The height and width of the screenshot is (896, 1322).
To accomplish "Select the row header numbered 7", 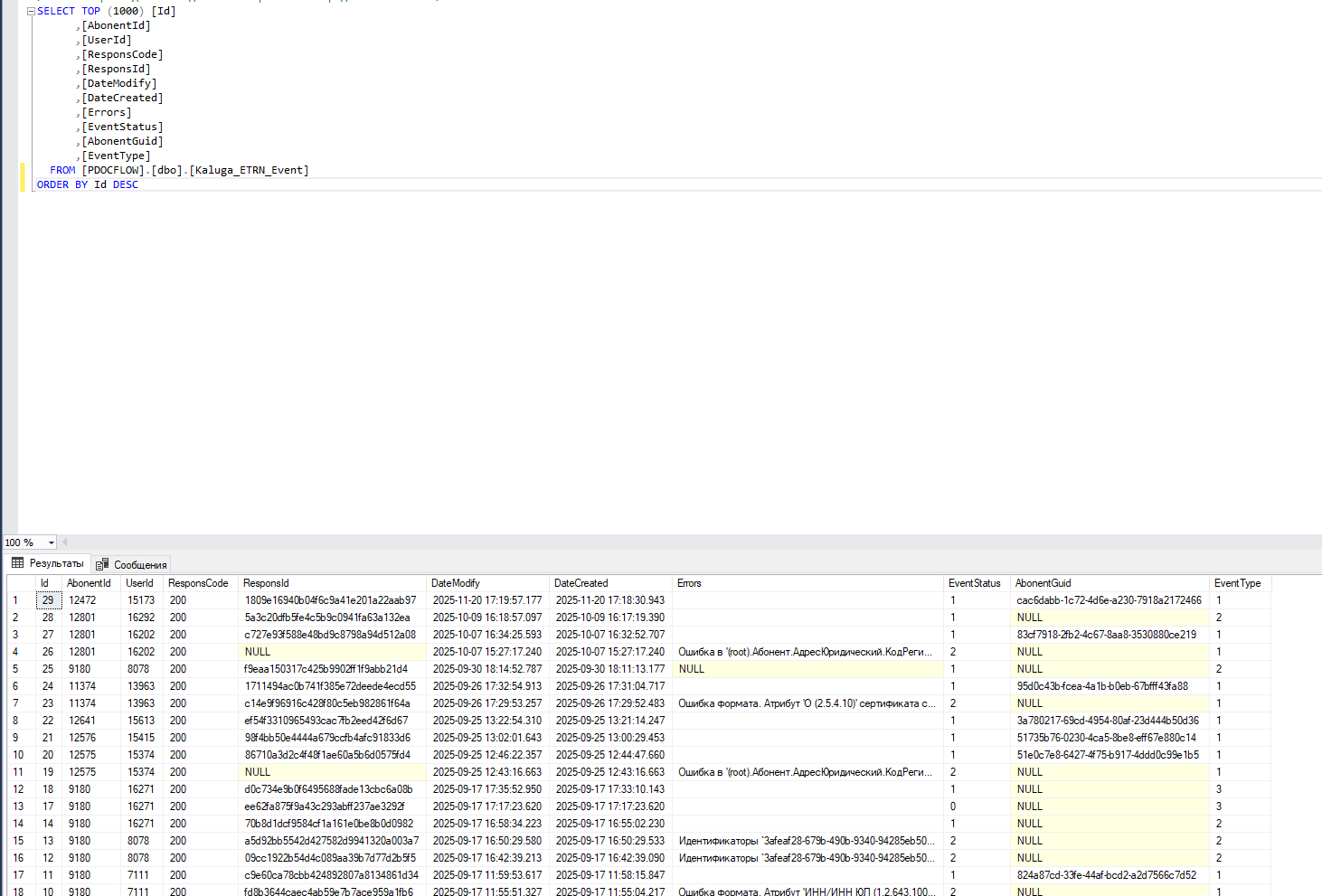I will tap(20, 703).
